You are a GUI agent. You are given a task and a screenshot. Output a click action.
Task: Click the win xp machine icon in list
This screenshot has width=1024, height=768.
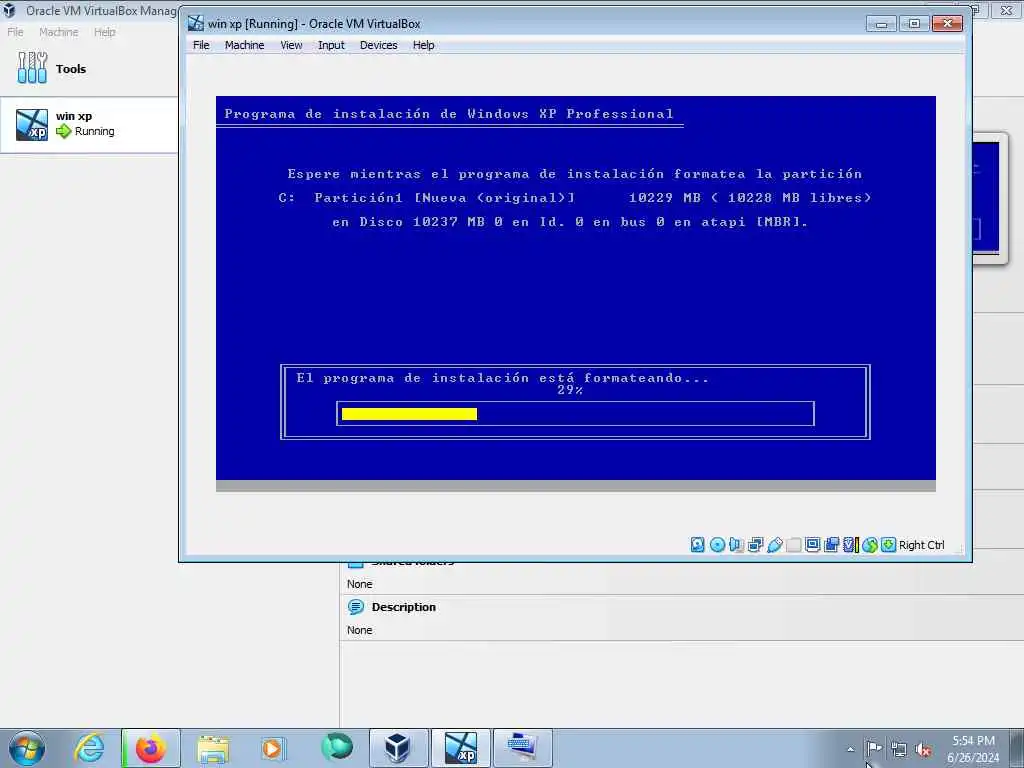click(32, 125)
